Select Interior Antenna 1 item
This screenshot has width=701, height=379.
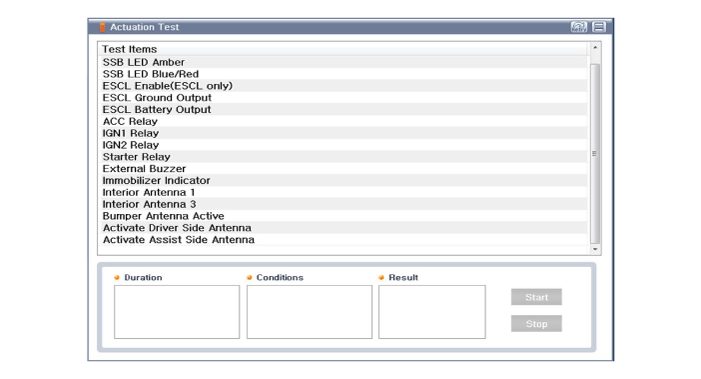pos(342,192)
